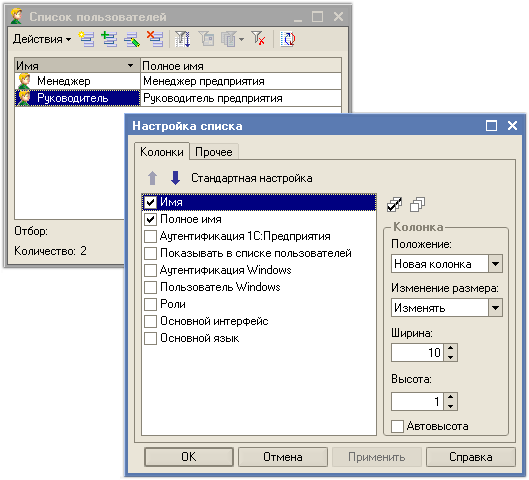Enable the Основной язык checkbox
Viewport: 529px width, 480px height.
(x=150, y=338)
